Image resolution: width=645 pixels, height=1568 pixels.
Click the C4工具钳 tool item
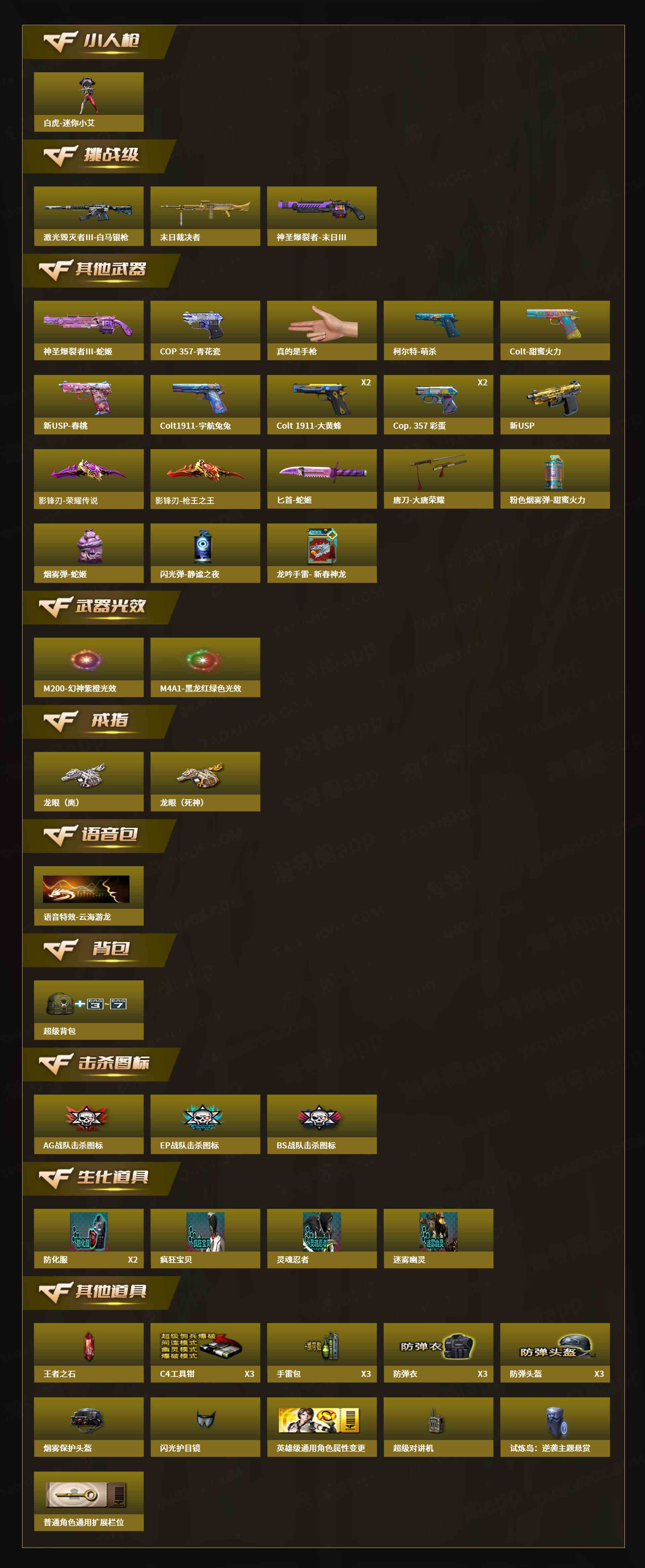pos(205,1353)
